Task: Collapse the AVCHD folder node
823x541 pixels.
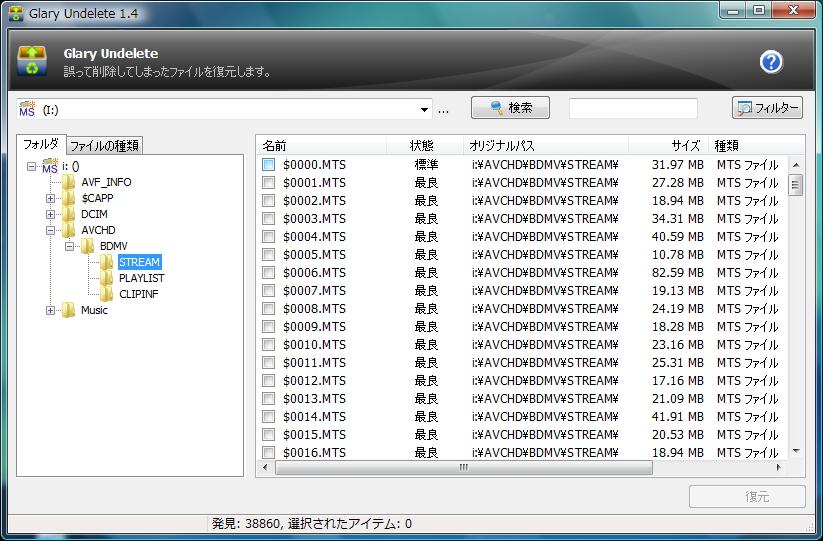Action: point(50,230)
